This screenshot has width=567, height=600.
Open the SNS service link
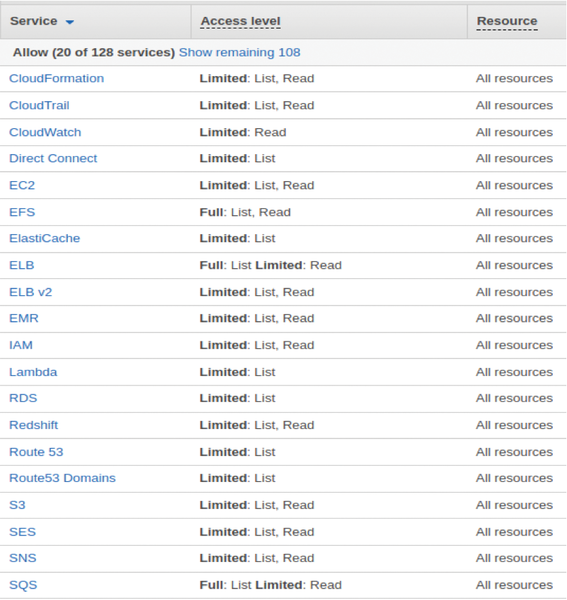[23, 558]
